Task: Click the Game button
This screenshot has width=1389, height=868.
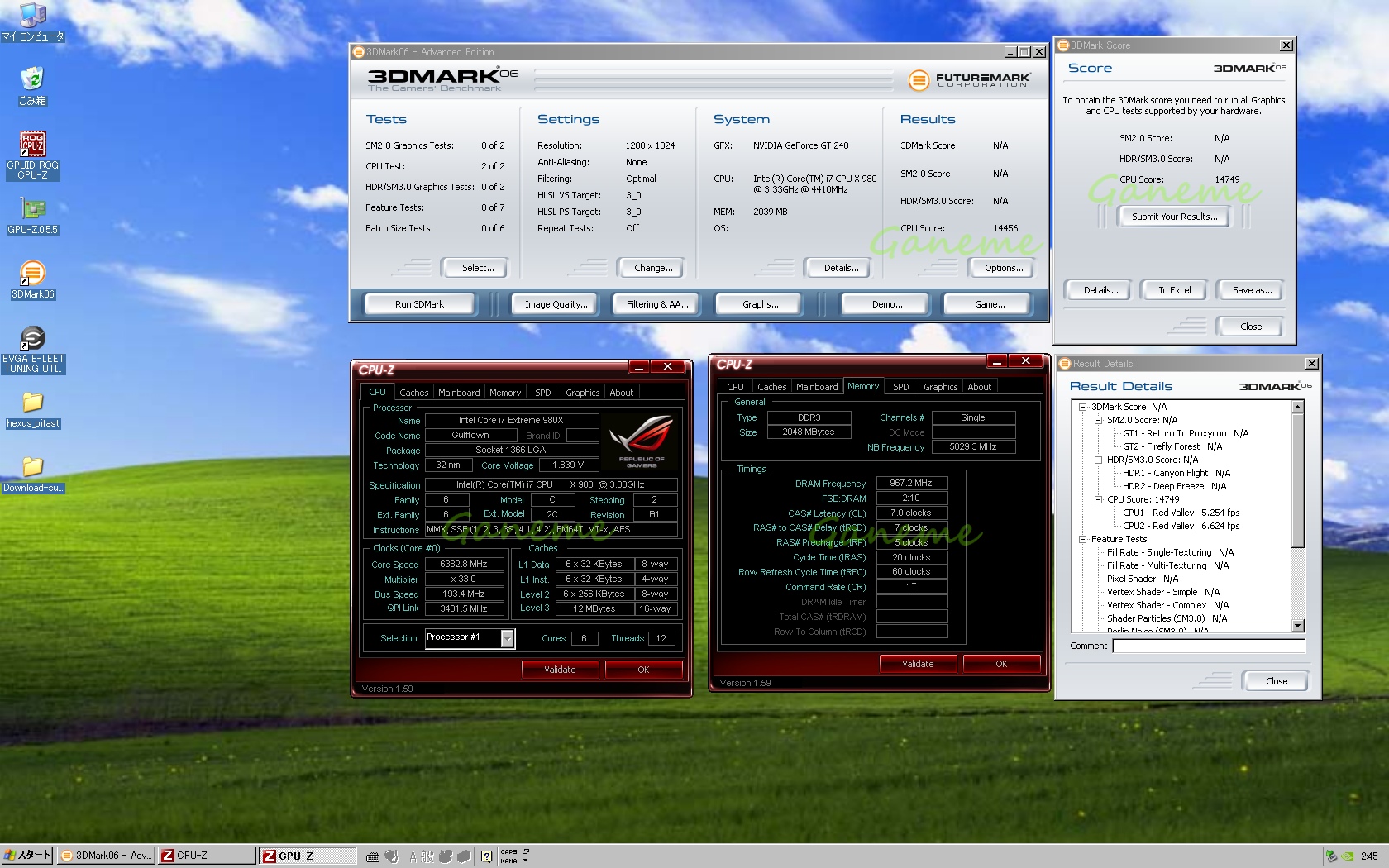Action: 990,304
